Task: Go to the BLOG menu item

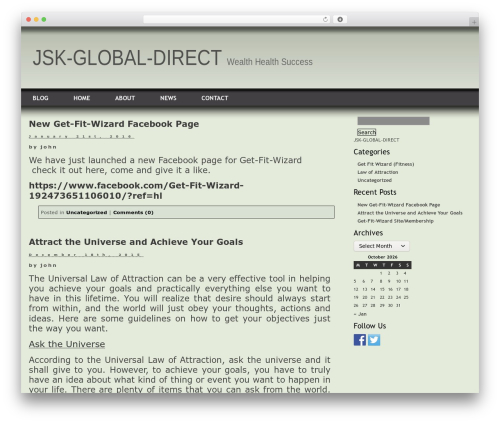Action: pyautogui.click(x=40, y=98)
